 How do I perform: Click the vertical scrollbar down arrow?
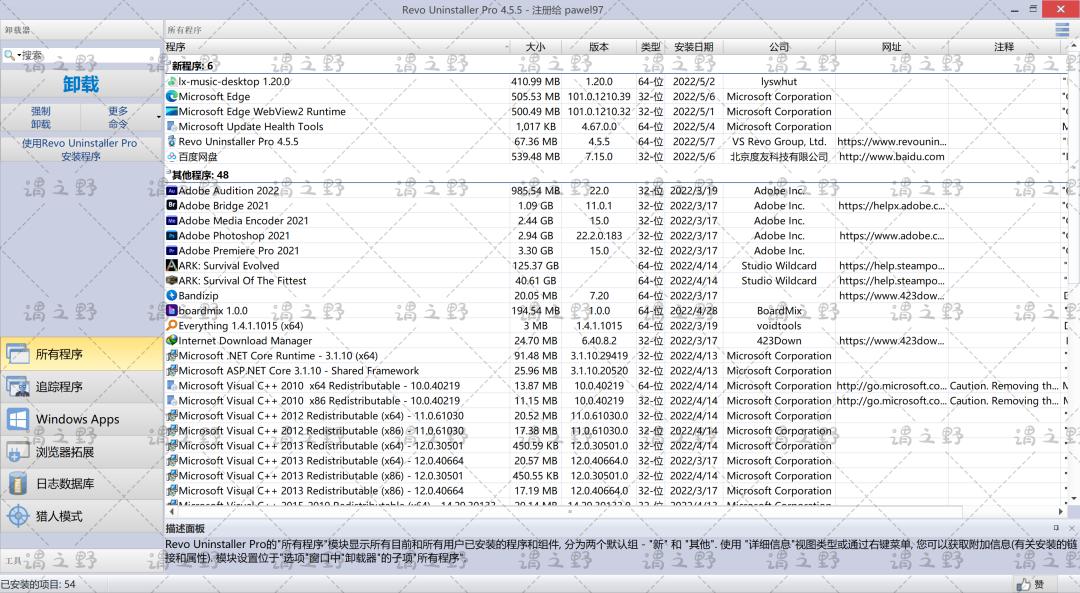tap(1074, 498)
